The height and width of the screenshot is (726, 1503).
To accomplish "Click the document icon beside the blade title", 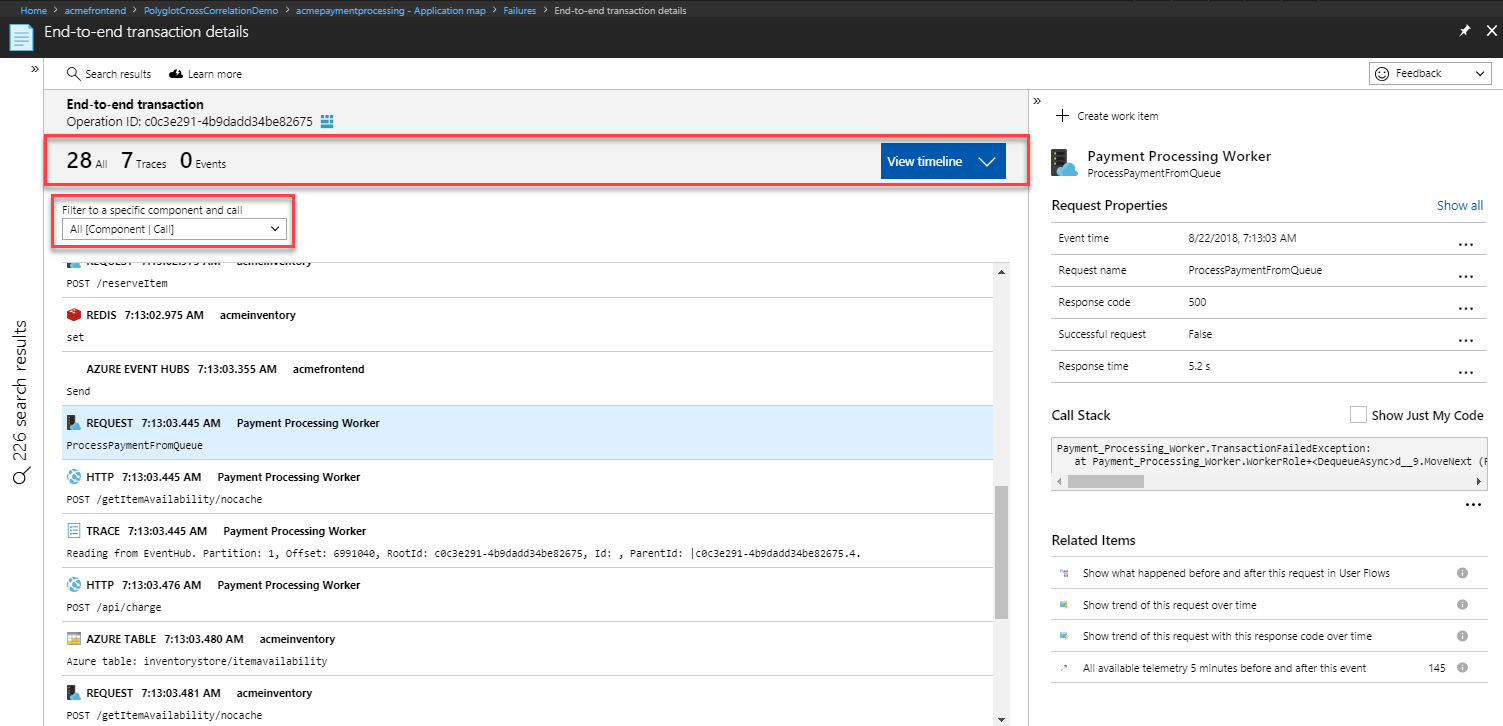I will coord(21,37).
